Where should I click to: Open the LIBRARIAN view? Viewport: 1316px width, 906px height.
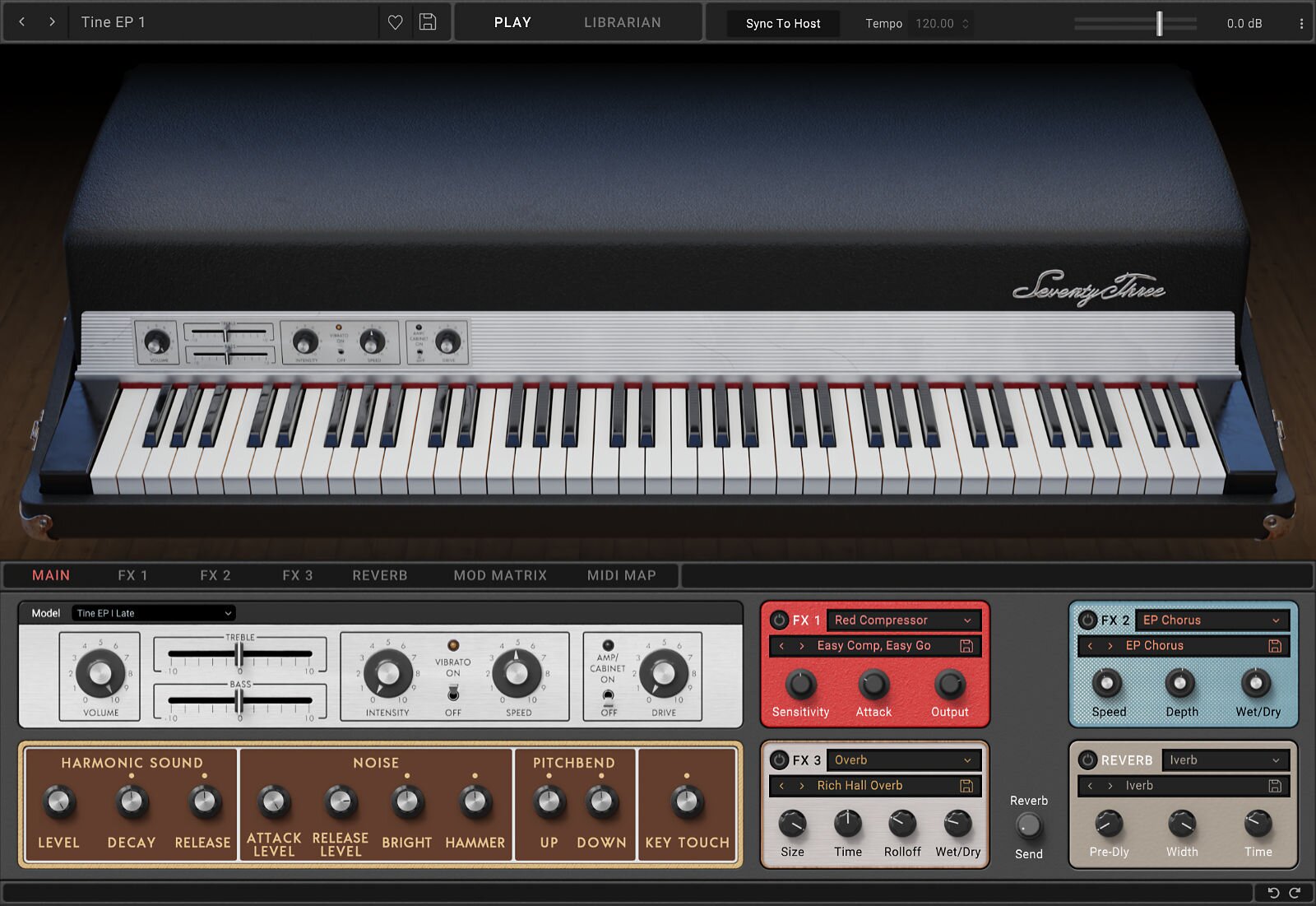pyautogui.click(x=622, y=22)
